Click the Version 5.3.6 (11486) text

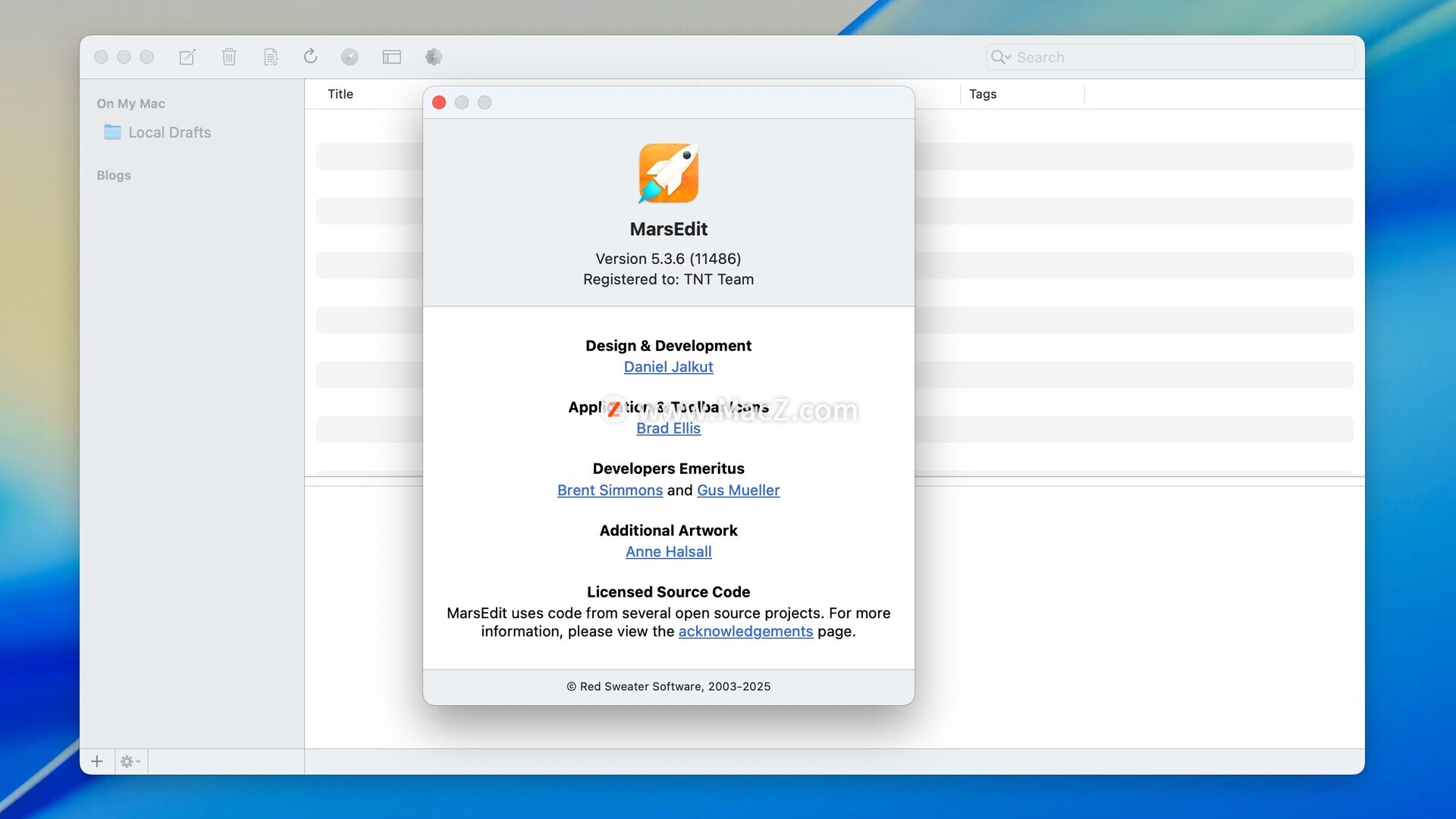668,259
